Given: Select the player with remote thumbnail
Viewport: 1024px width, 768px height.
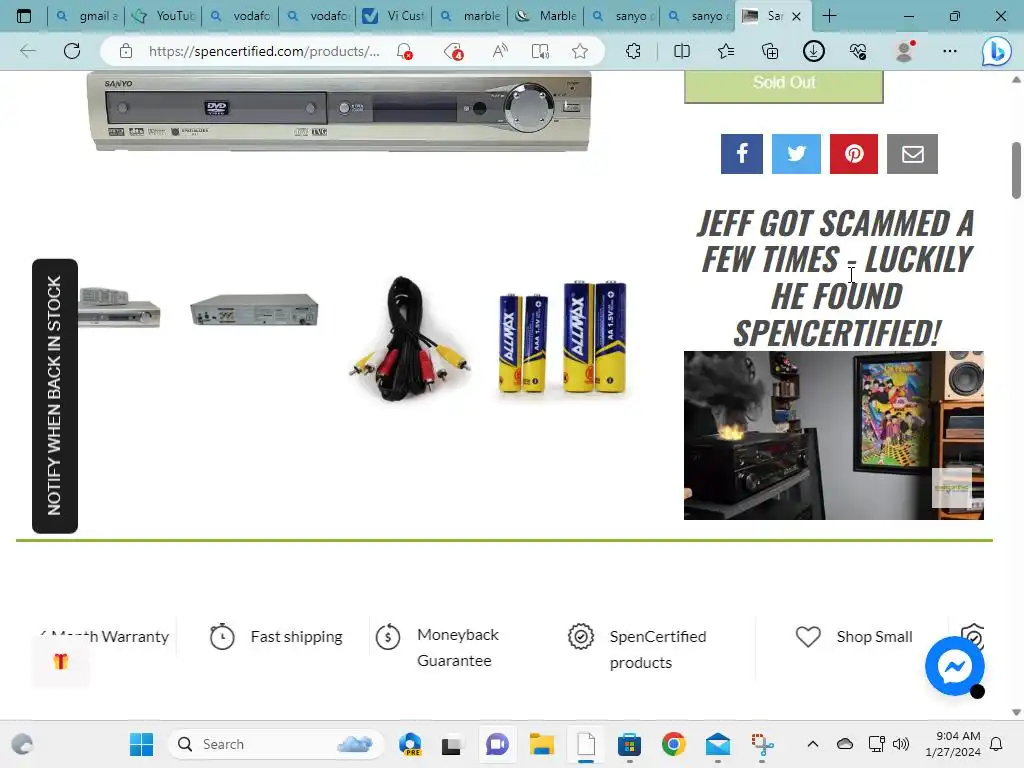Looking at the screenshot, I should [x=119, y=307].
